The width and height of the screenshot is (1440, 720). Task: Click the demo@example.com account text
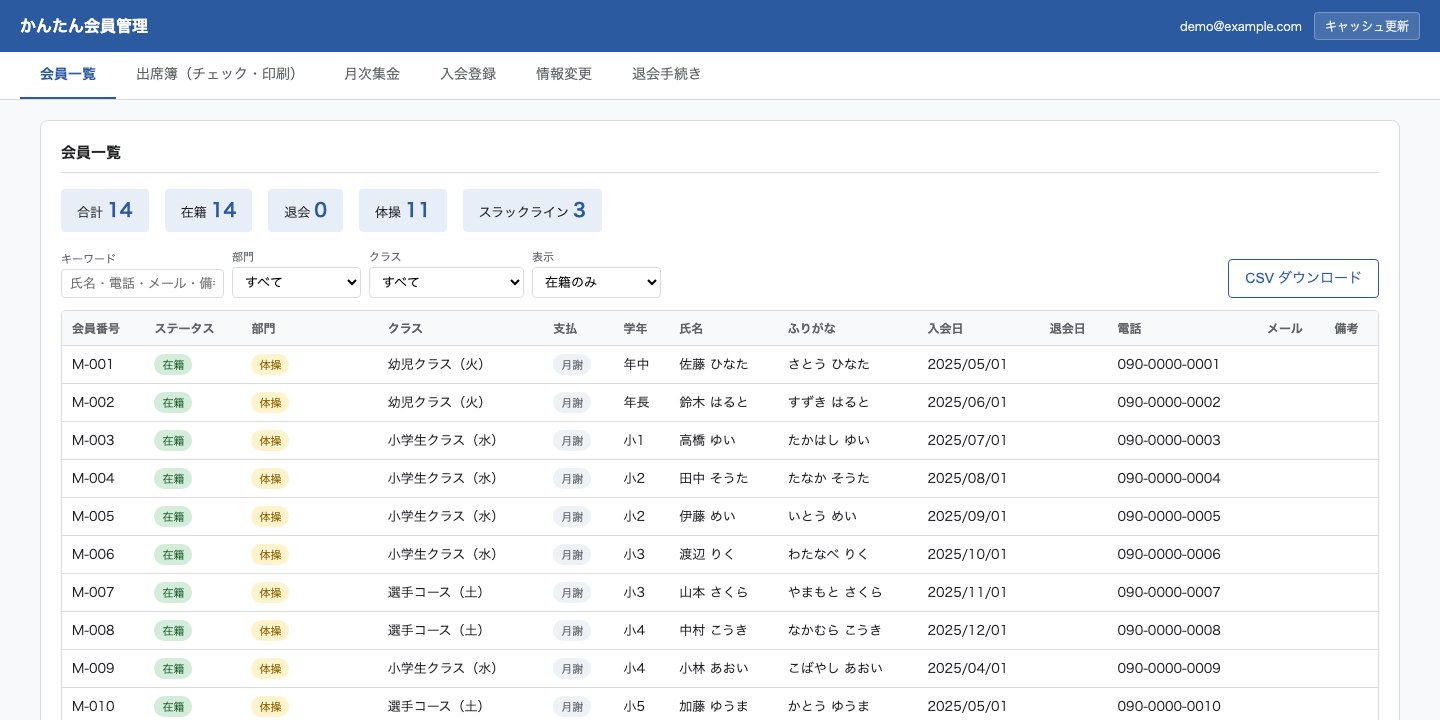pos(1240,27)
